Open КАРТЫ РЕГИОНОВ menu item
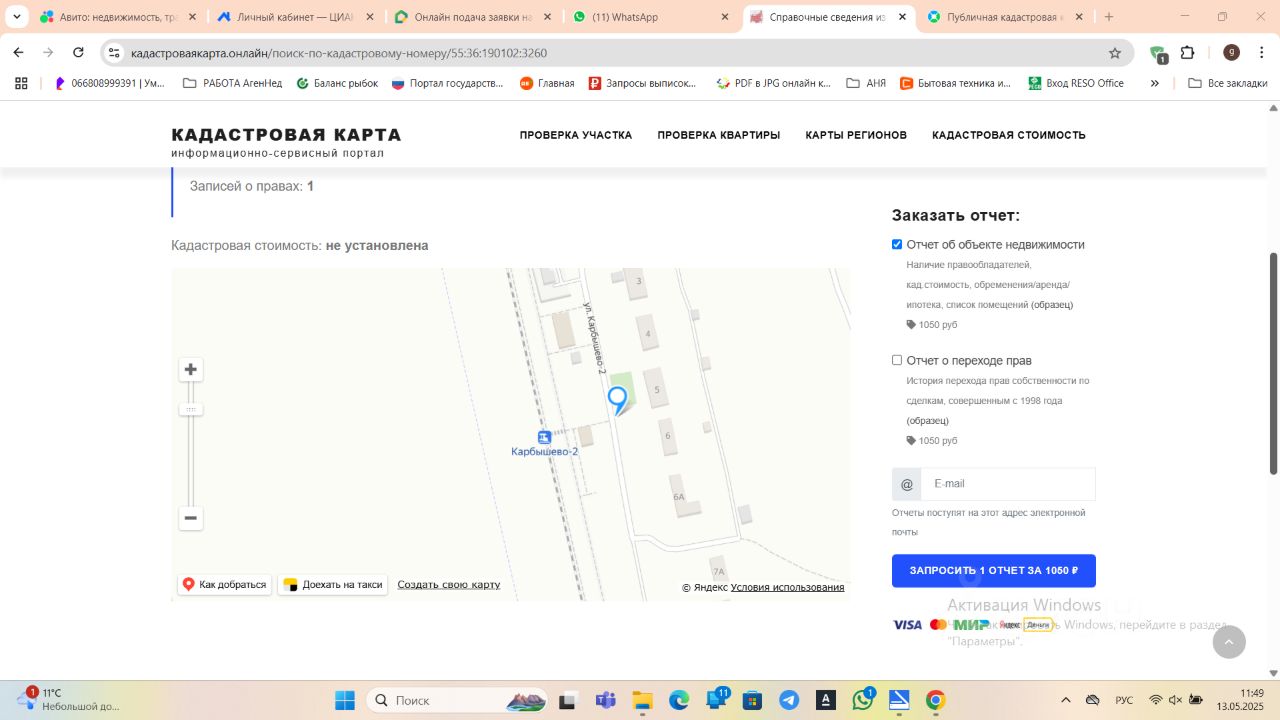Image resolution: width=1280 pixels, height=720 pixels. pos(856,135)
